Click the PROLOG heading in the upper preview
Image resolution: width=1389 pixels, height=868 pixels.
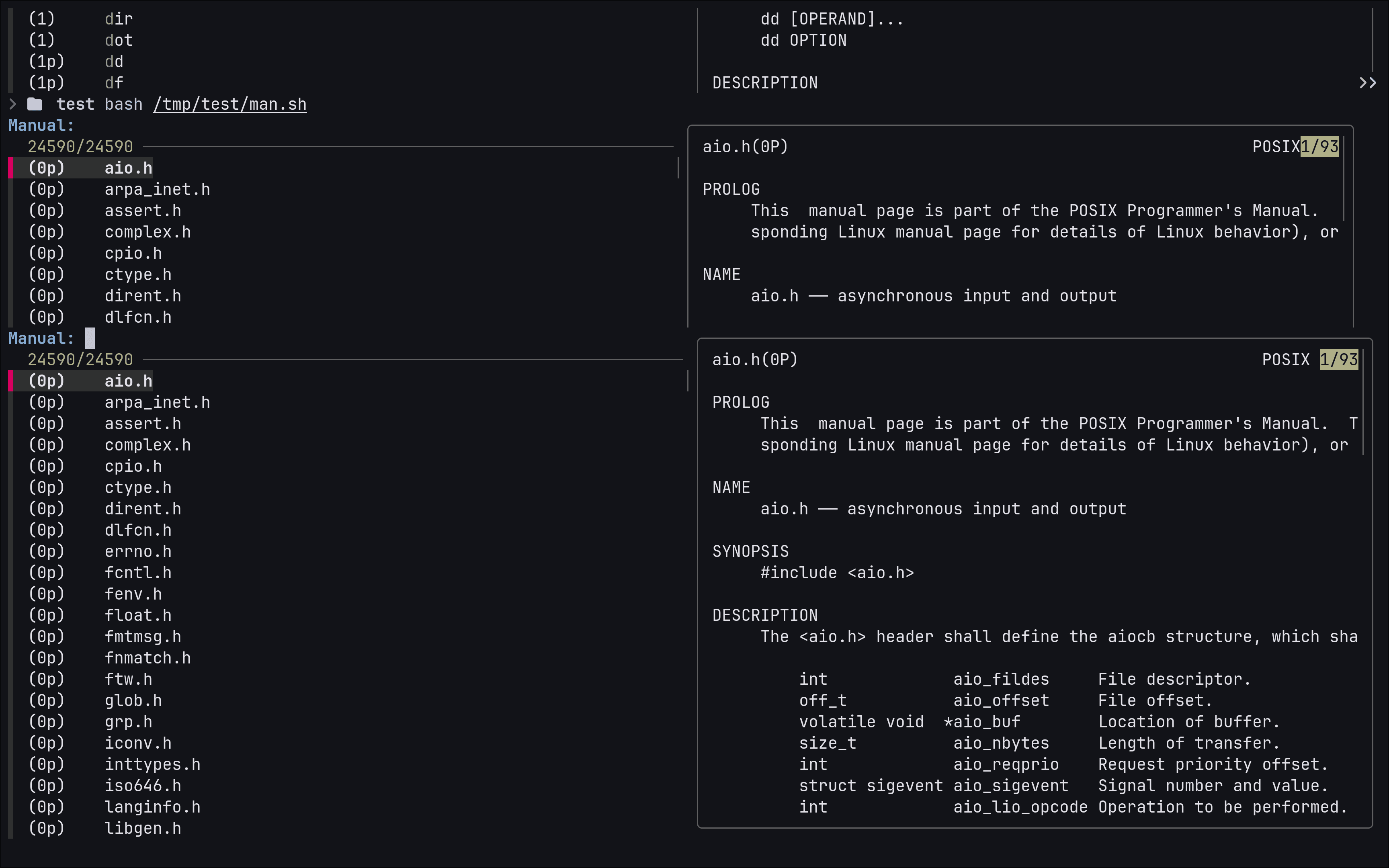pyautogui.click(x=731, y=189)
